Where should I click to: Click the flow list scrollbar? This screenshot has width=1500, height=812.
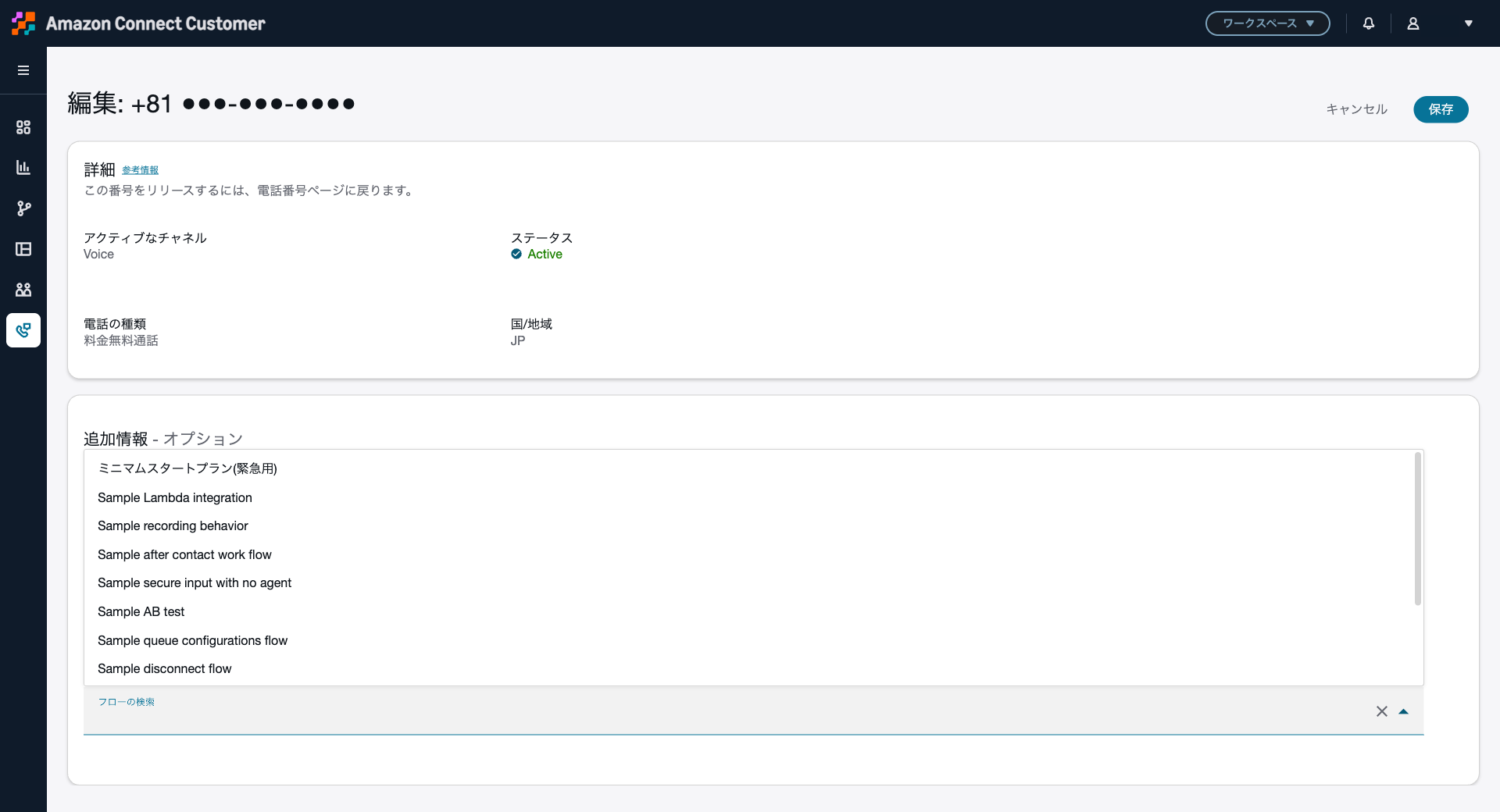1418,529
